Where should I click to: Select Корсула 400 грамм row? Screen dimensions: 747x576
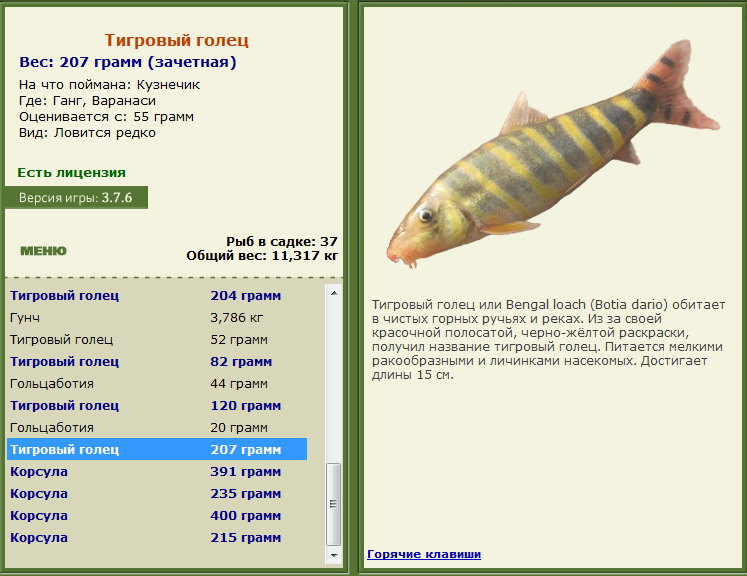tap(157, 515)
